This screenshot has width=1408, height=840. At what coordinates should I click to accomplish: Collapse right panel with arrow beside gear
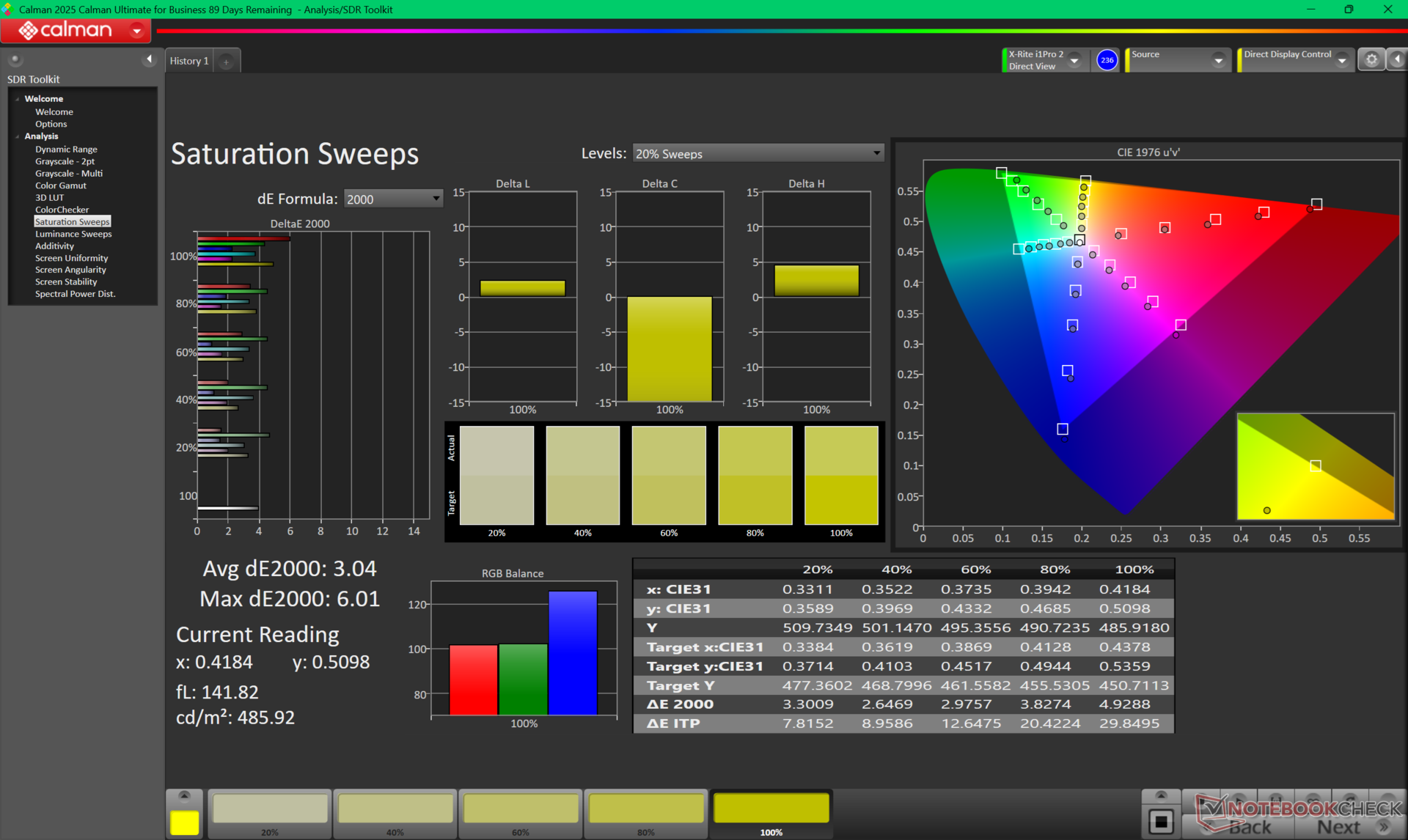click(1397, 60)
